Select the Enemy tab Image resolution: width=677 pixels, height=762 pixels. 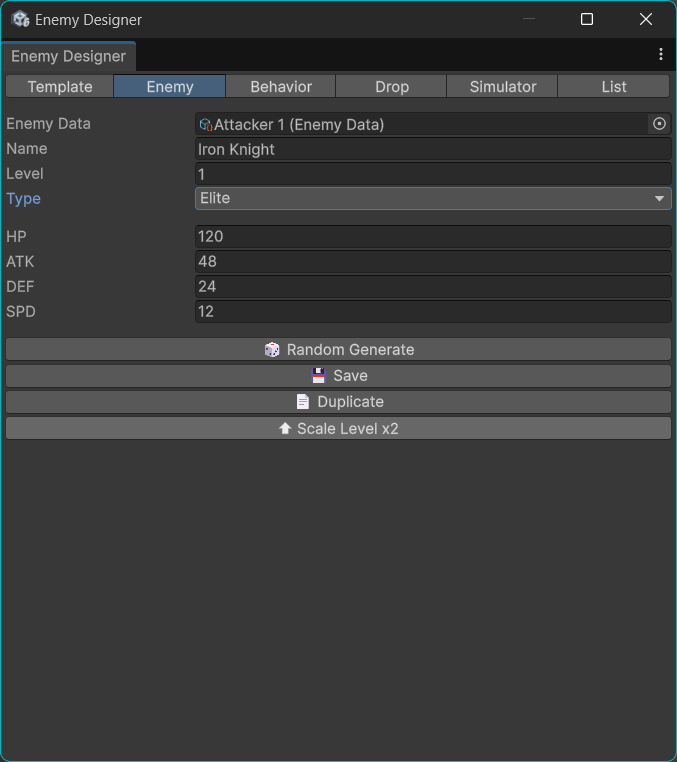coord(170,87)
